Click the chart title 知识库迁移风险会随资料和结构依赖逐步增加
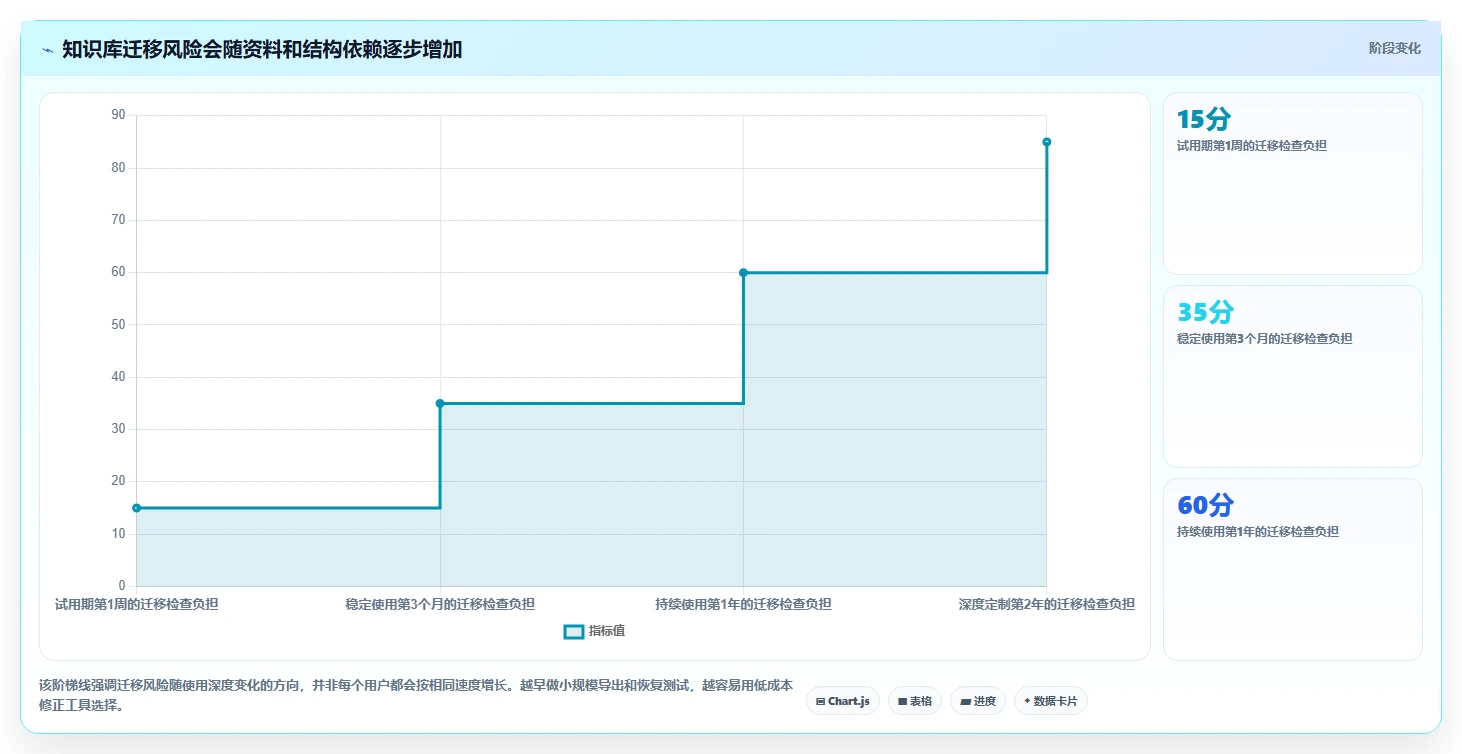This screenshot has height=754, width=1462. [262, 50]
